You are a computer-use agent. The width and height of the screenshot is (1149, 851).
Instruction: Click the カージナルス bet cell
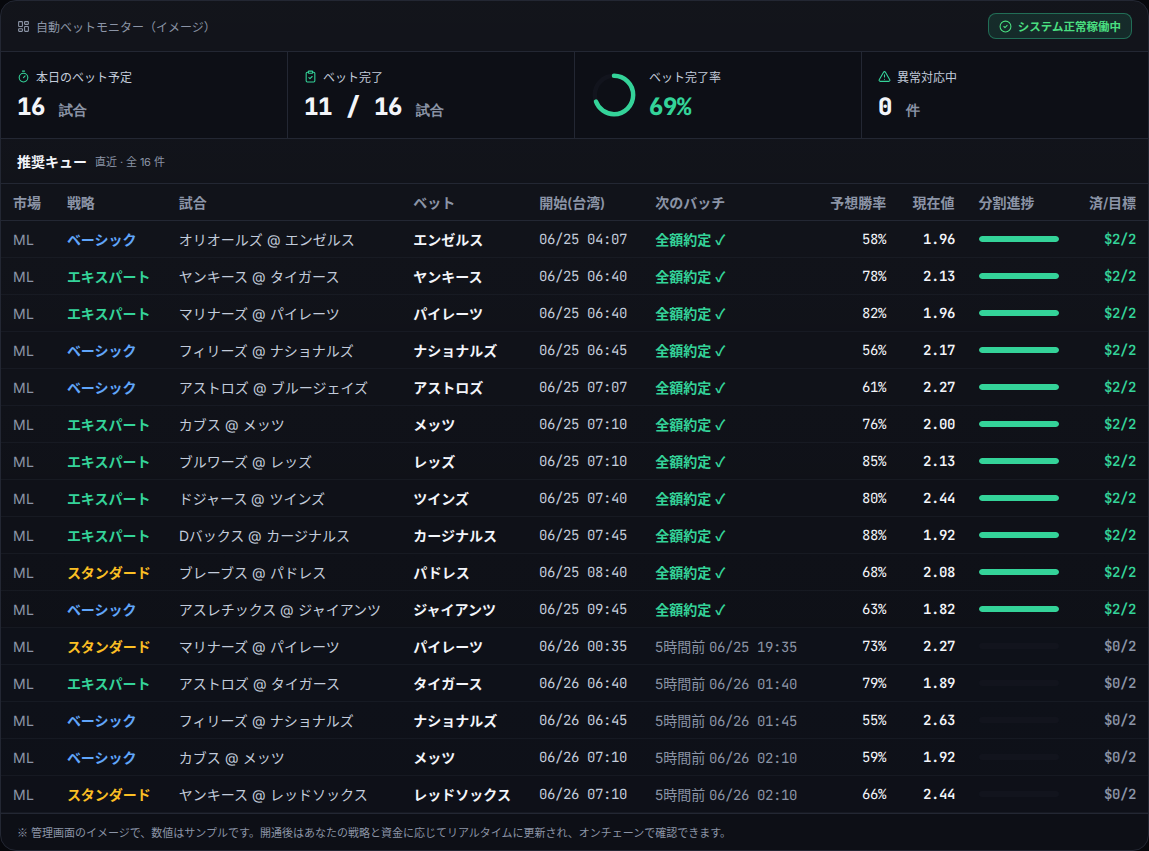click(x=455, y=536)
